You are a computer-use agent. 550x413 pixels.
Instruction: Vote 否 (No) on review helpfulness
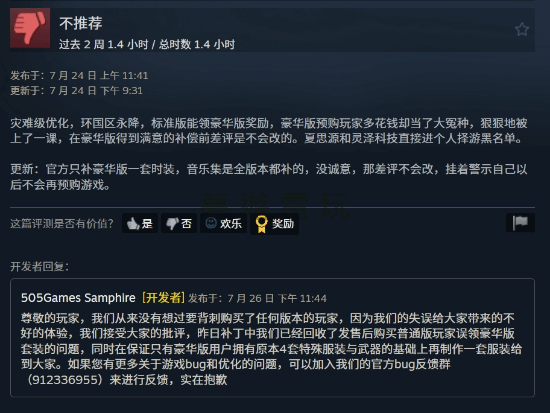(179, 223)
